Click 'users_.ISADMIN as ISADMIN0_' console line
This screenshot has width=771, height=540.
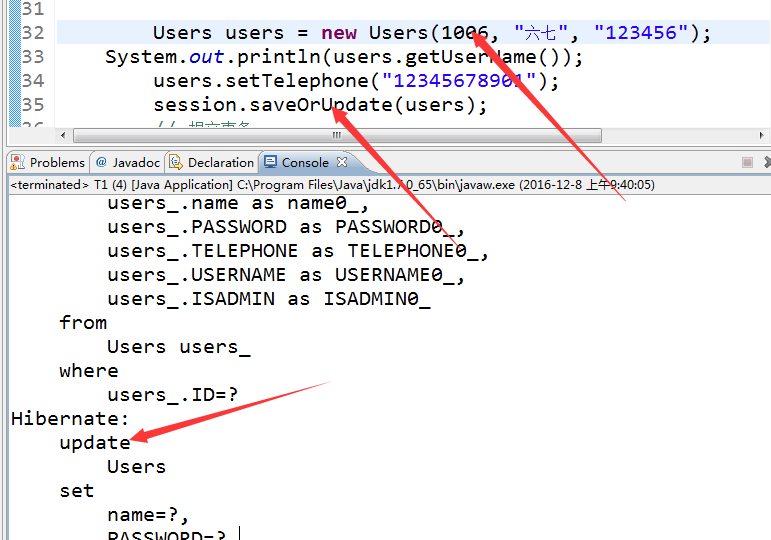pos(269,300)
